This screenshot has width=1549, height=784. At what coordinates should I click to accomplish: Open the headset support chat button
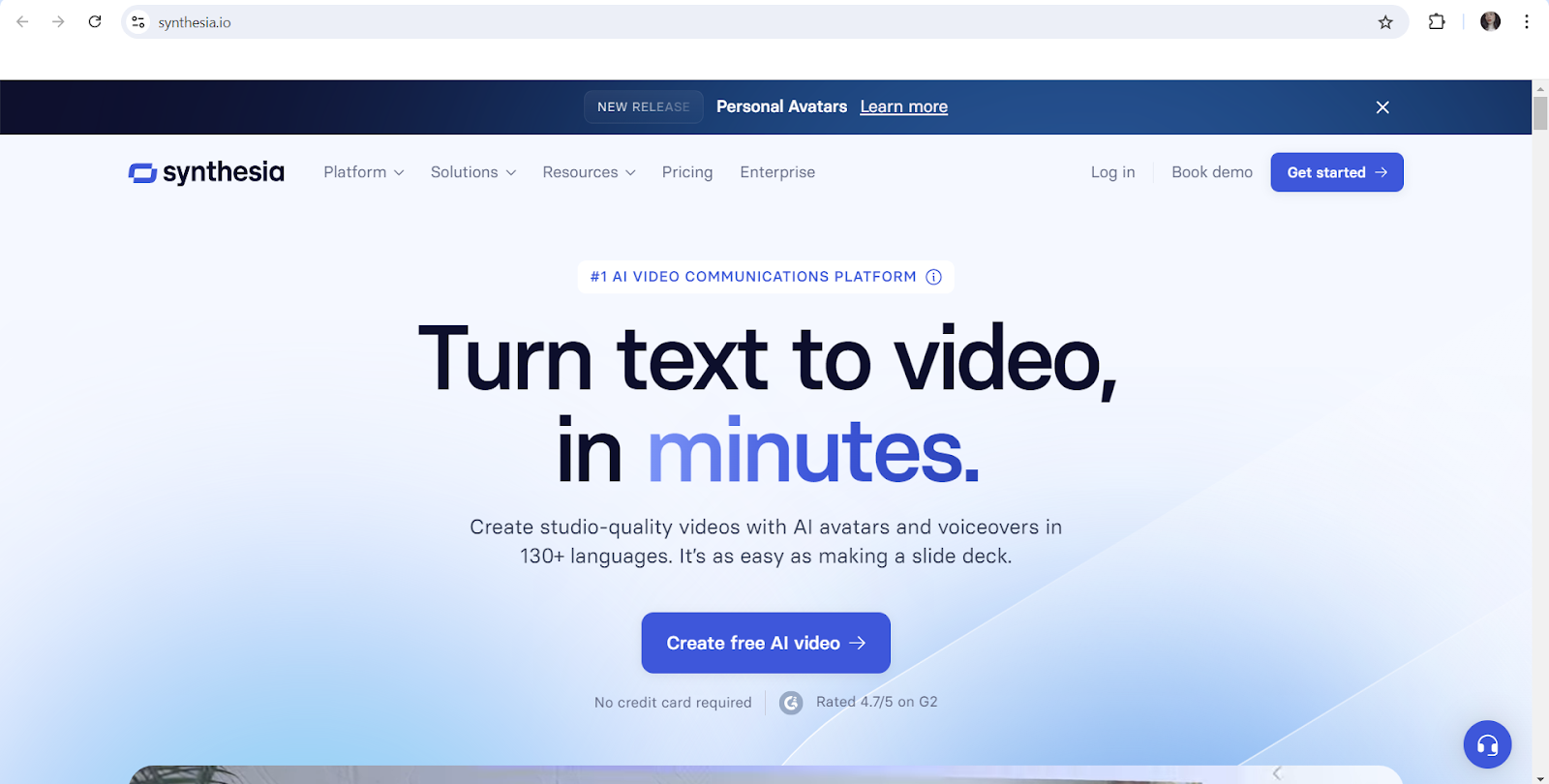tap(1487, 744)
